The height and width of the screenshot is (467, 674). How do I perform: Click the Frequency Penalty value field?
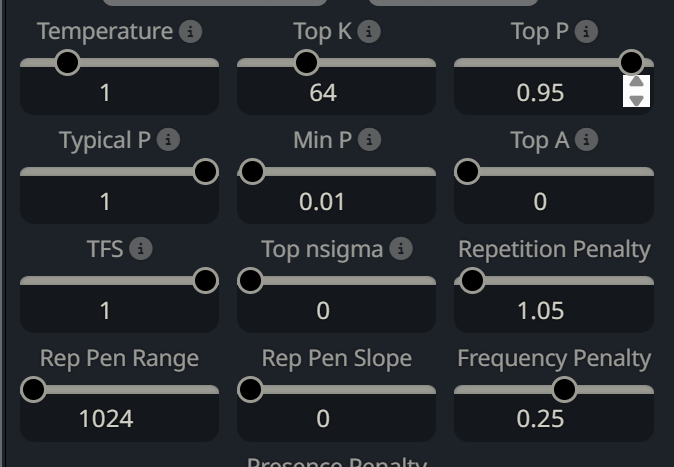pyautogui.click(x=540, y=419)
